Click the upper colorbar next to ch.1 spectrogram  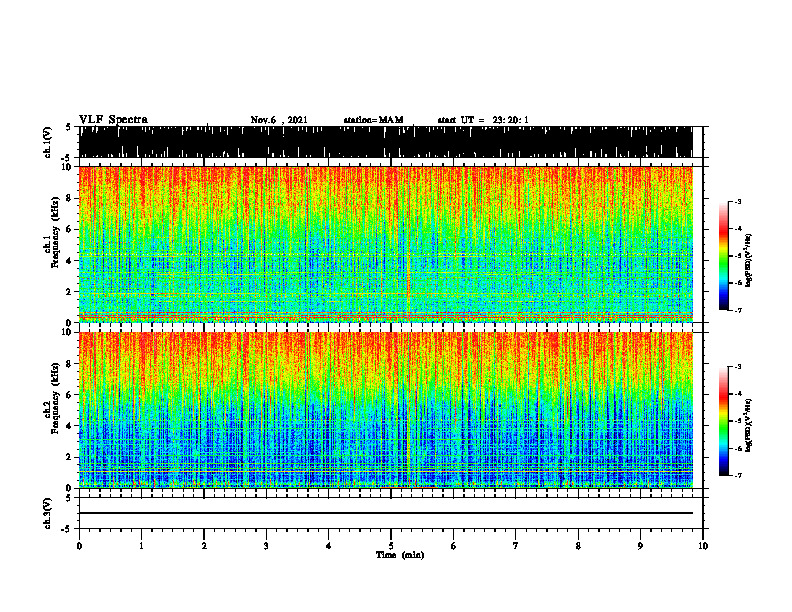[x=723, y=256]
